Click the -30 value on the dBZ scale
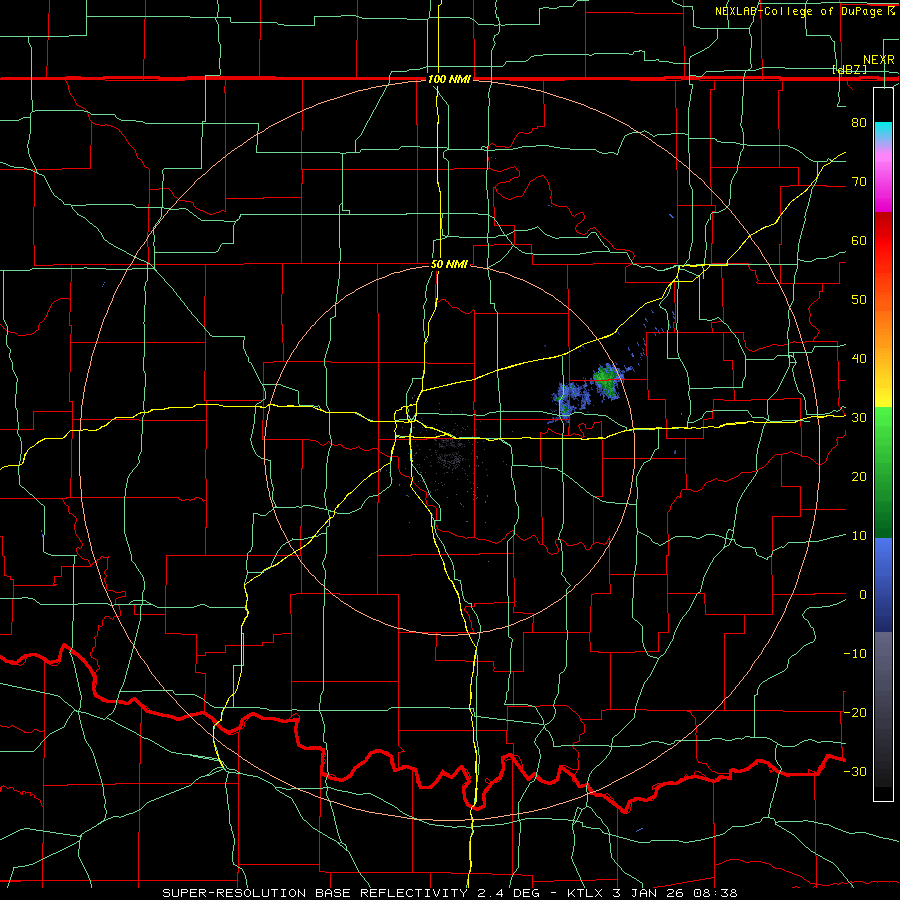The width and height of the screenshot is (900, 900). (855, 771)
